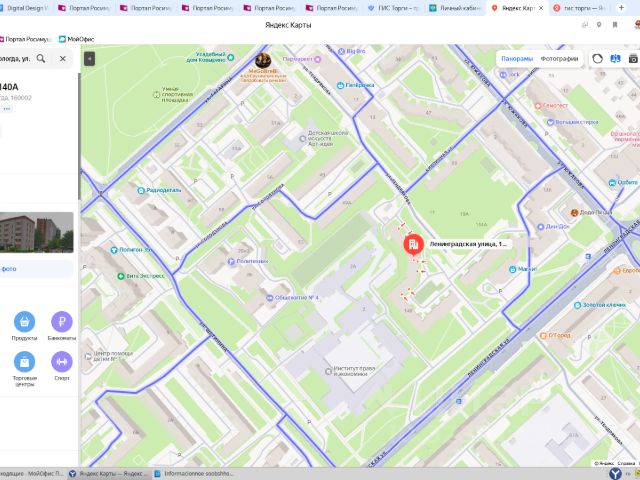The width and height of the screenshot is (640, 480).
Task: Click the bookmark icon in address bar
Action: point(615,25)
